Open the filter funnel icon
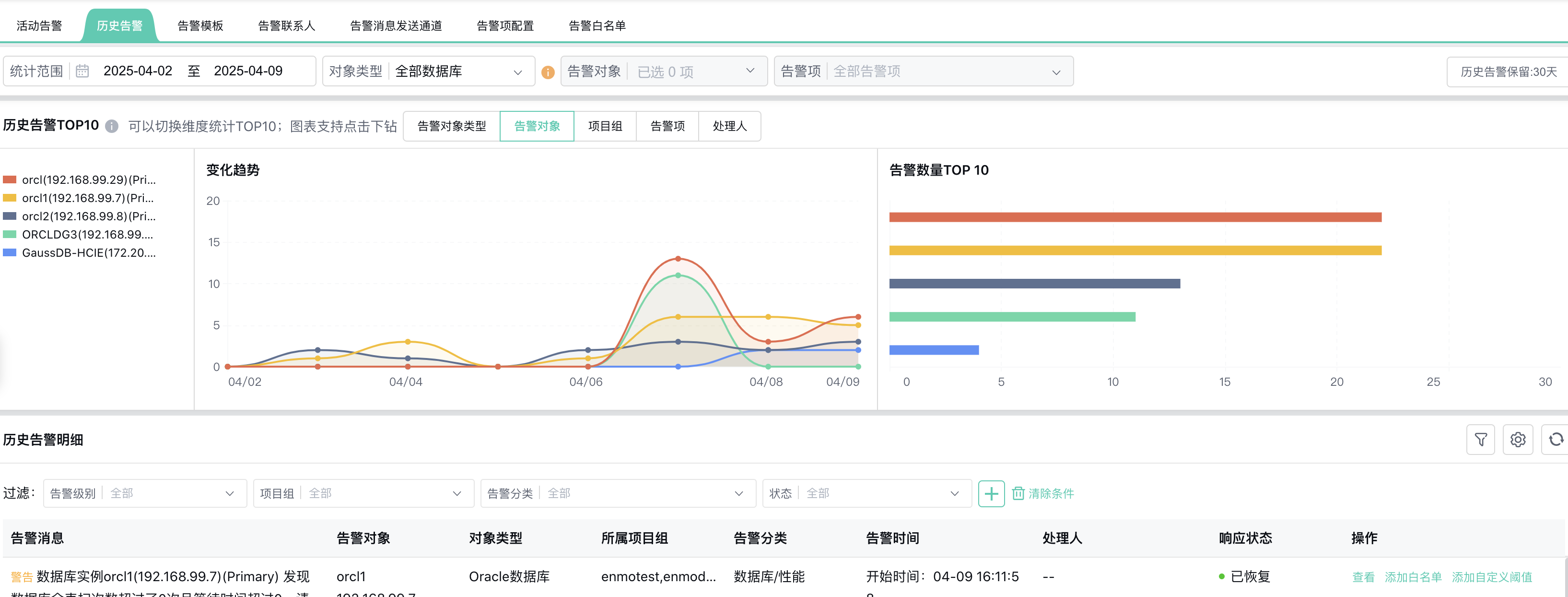The height and width of the screenshot is (597, 1568). click(1480, 439)
